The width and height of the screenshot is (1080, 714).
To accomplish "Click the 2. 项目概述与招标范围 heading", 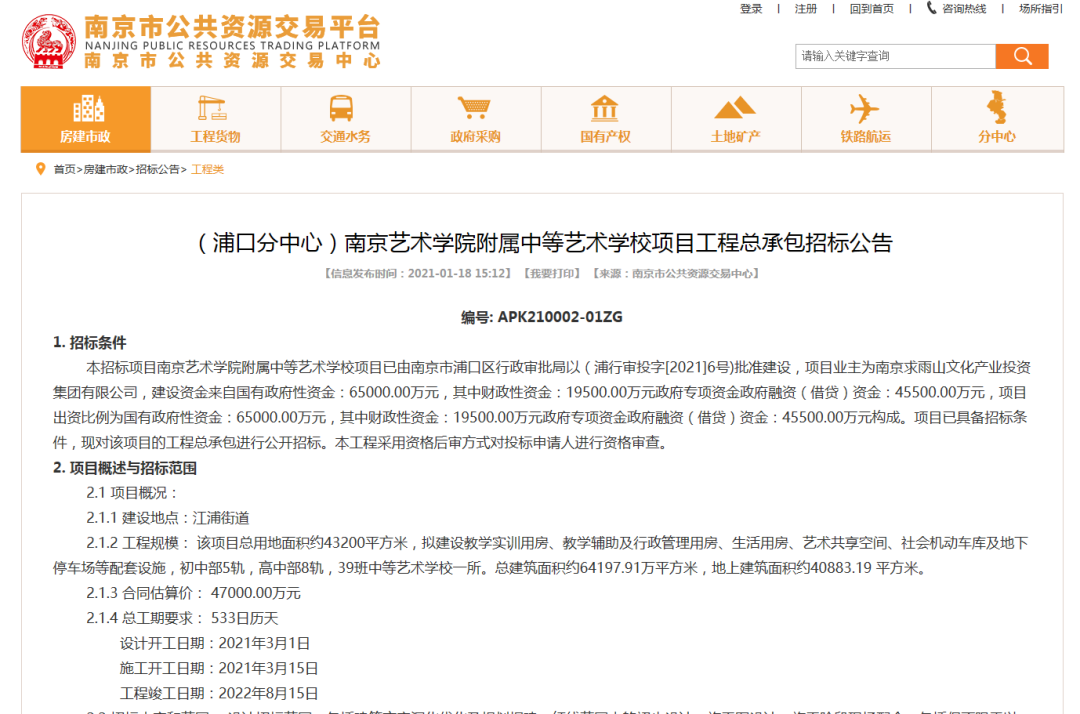I will (x=125, y=468).
